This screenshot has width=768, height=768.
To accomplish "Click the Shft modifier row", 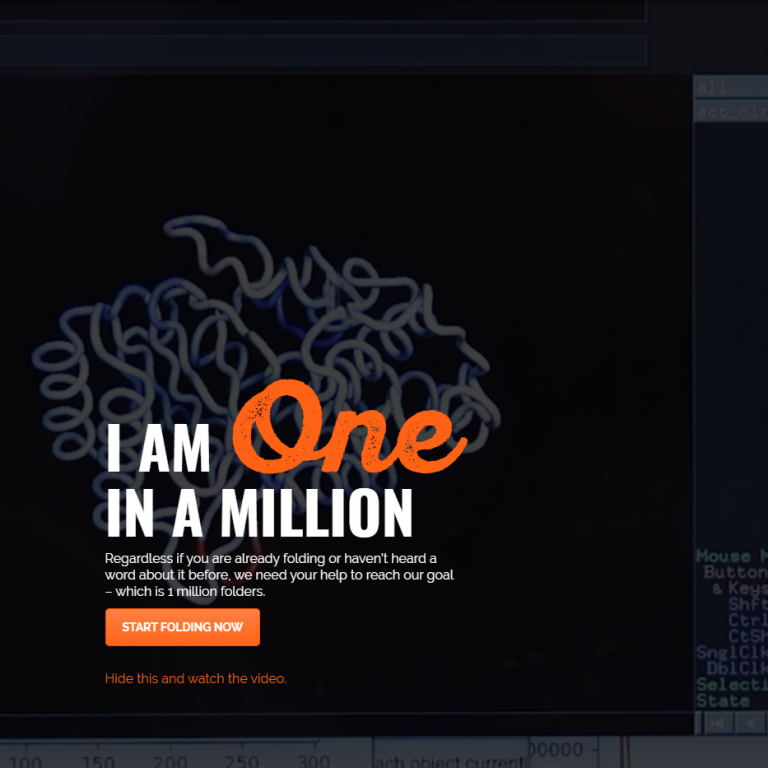I will [747, 604].
